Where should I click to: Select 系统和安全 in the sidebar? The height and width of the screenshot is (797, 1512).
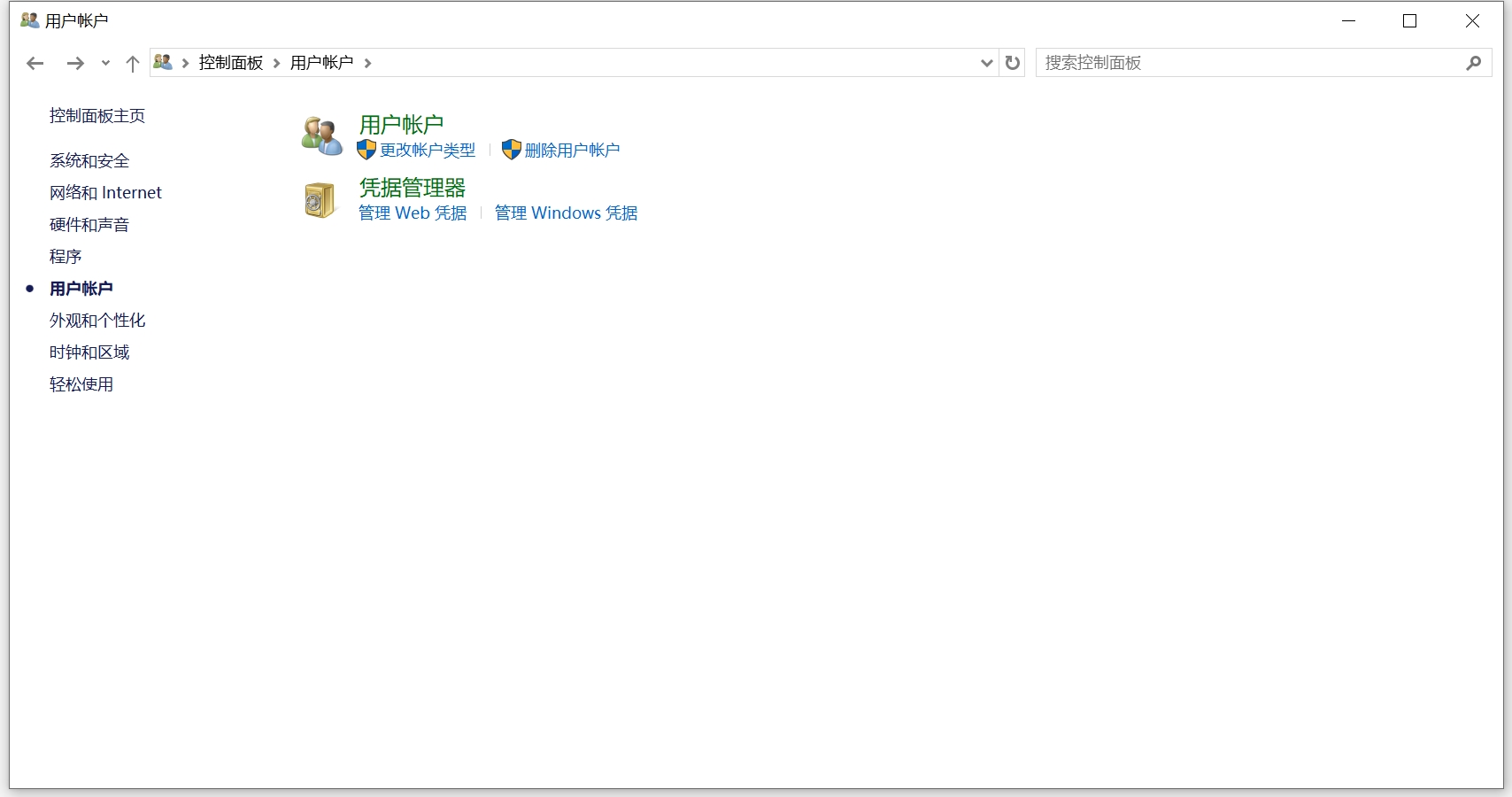pyautogui.click(x=89, y=160)
